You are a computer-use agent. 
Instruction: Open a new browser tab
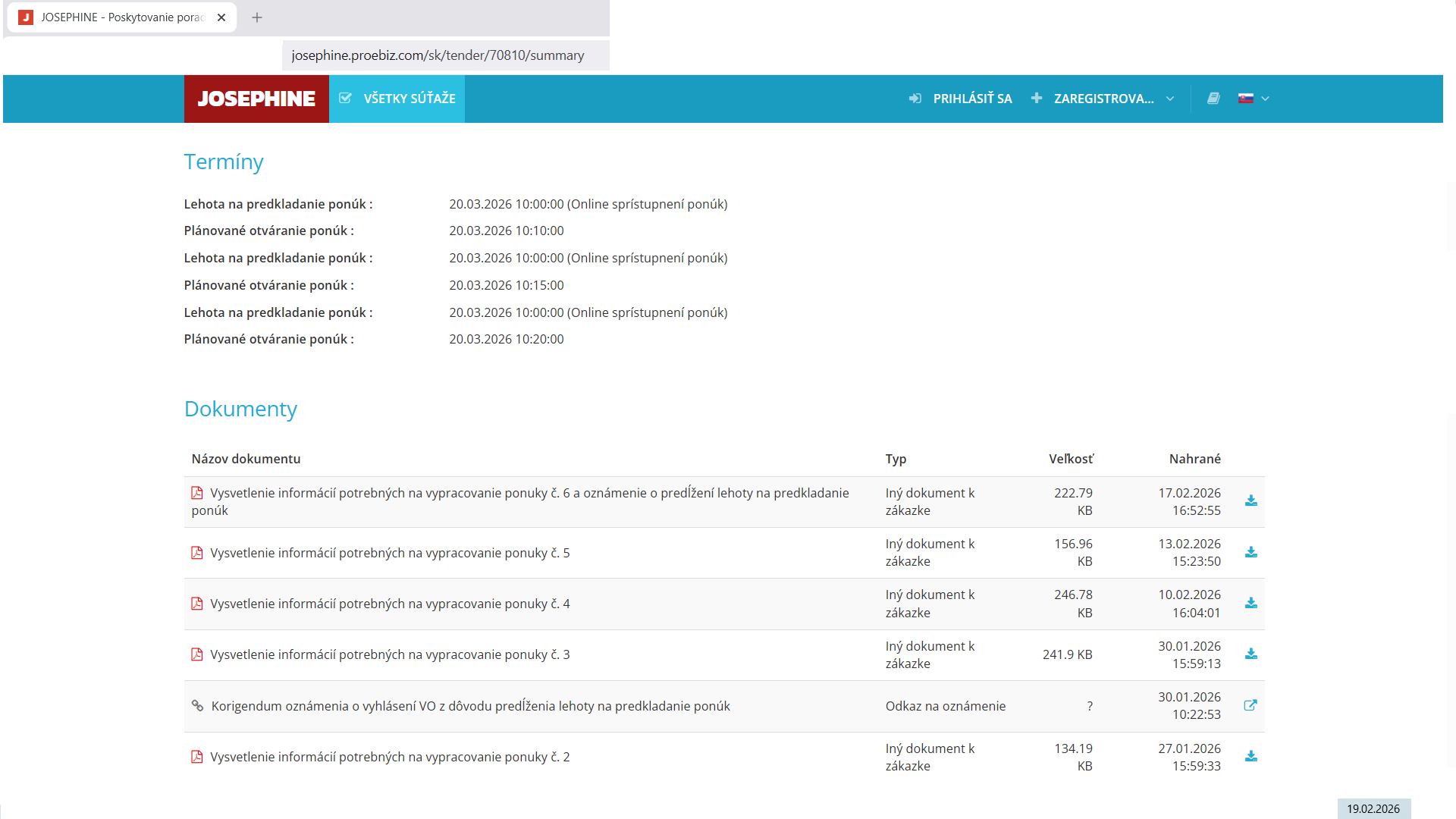click(257, 17)
